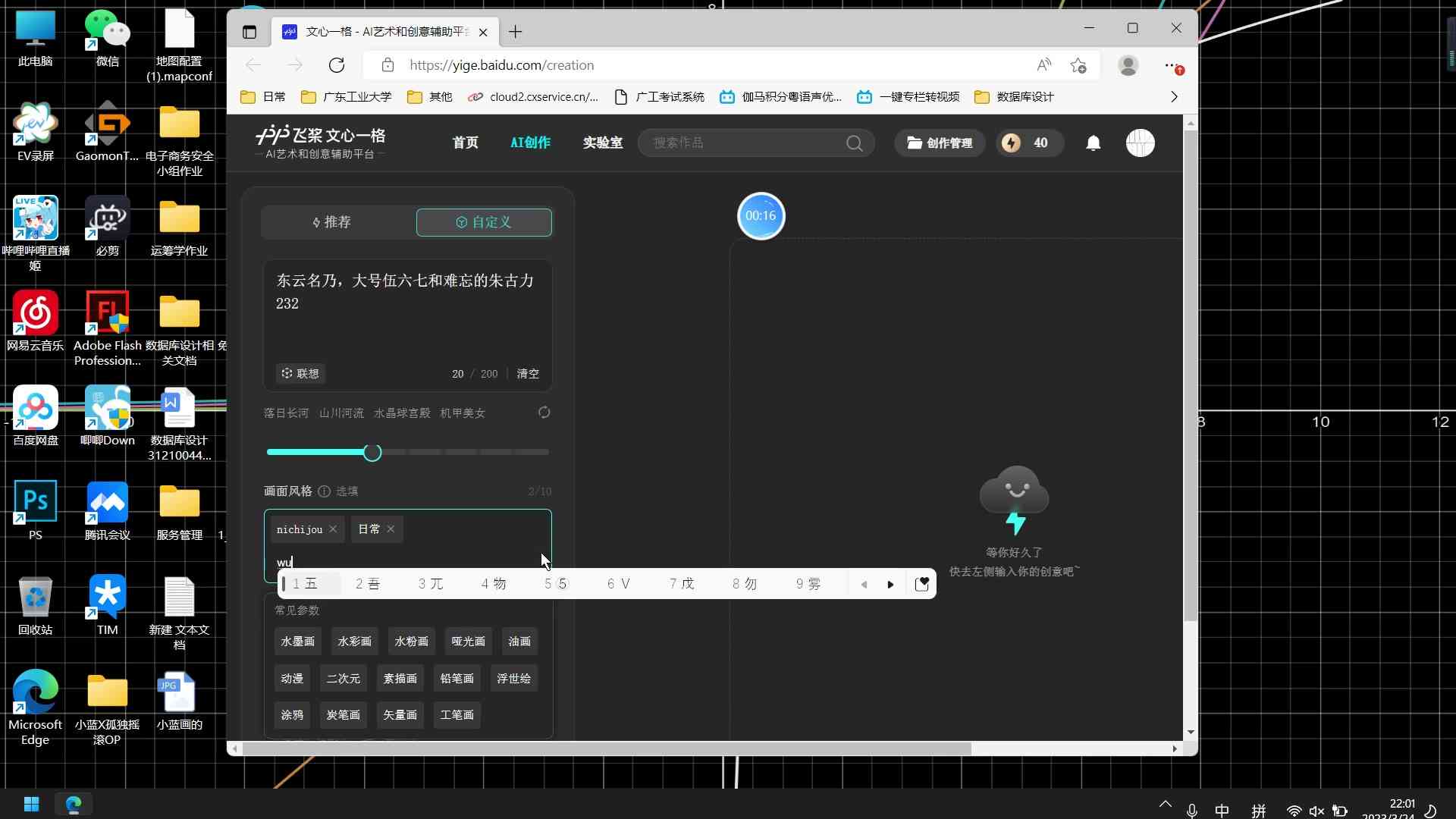The image size is (1456, 819).
Task: Click the 清空 clear text button
Action: coord(528,373)
